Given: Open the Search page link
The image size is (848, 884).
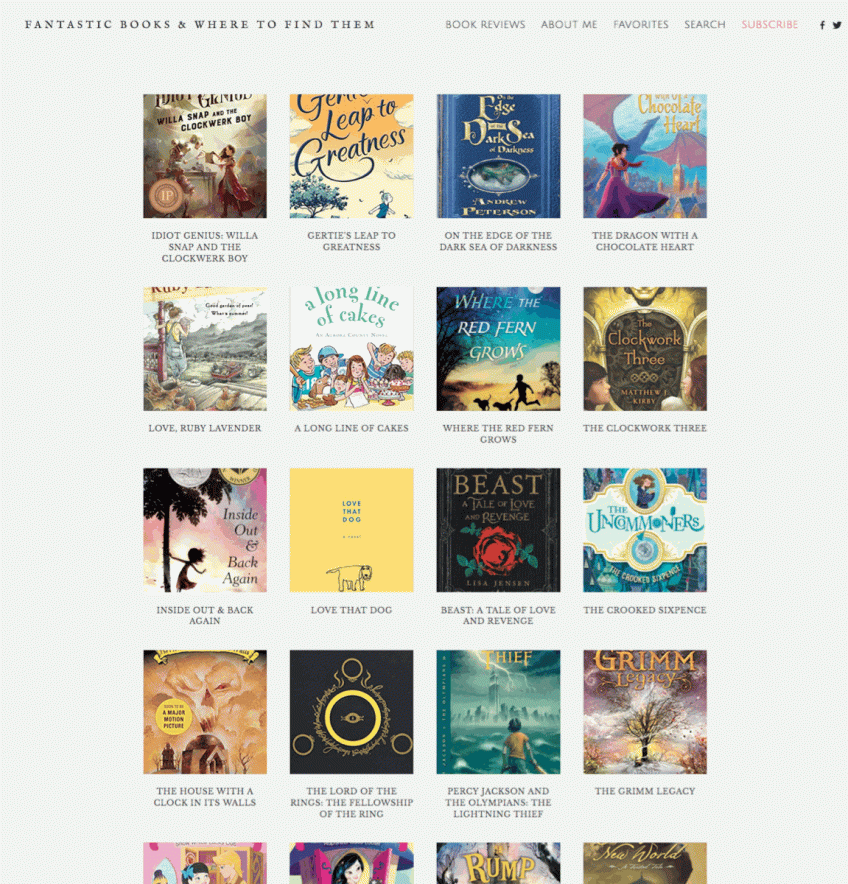Looking at the screenshot, I should click(x=705, y=25).
